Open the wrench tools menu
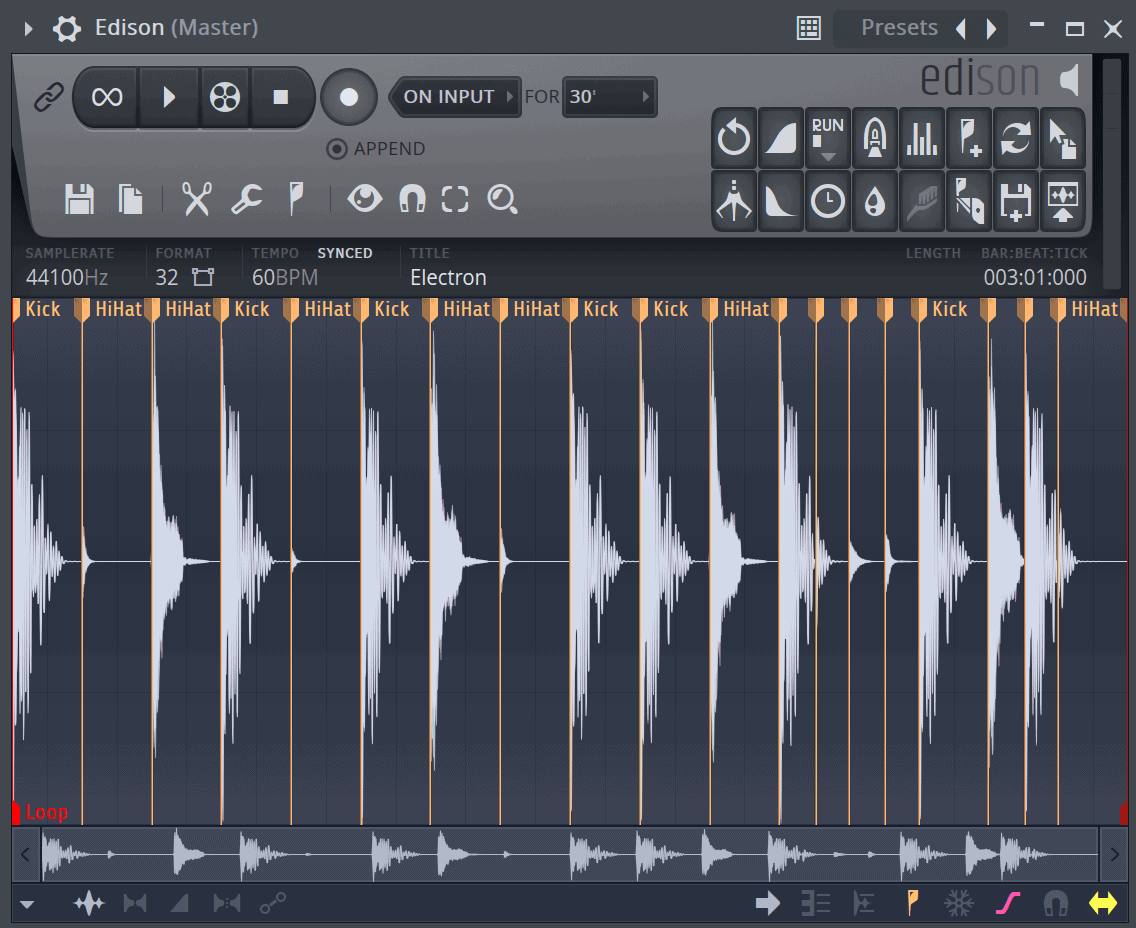1136x928 pixels. pyautogui.click(x=247, y=199)
